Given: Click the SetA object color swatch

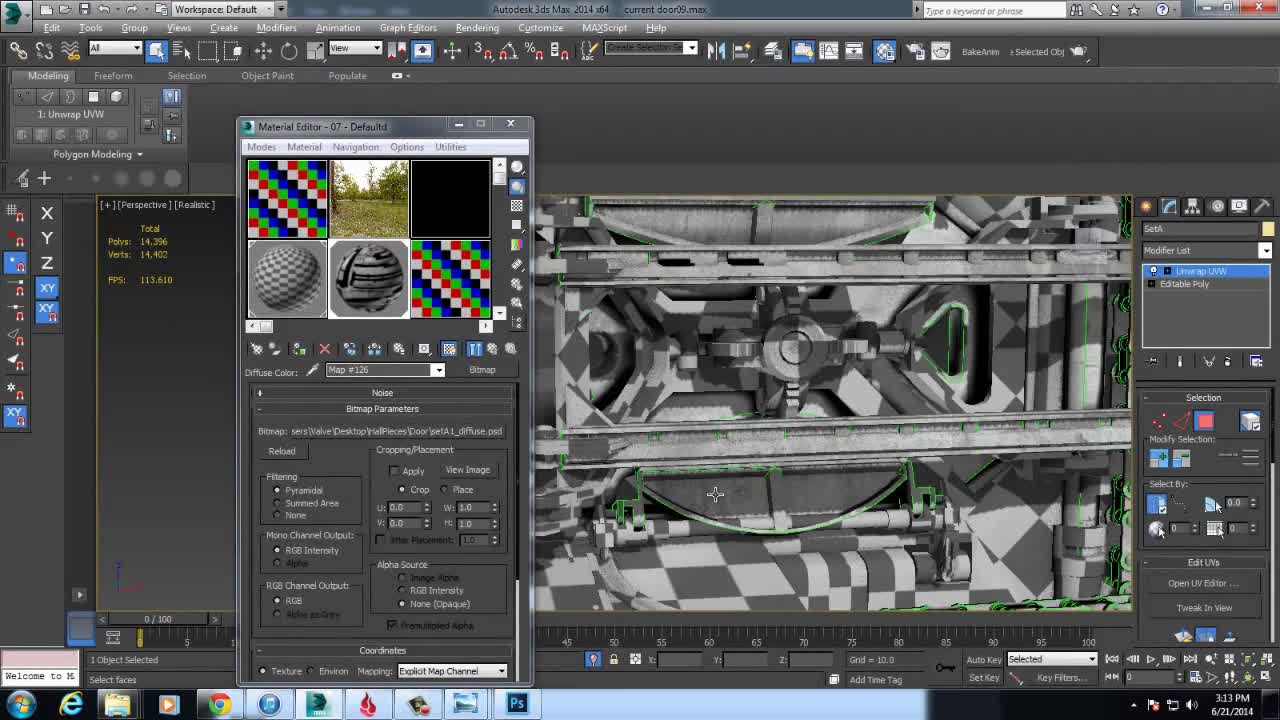Looking at the screenshot, I should (1267, 229).
